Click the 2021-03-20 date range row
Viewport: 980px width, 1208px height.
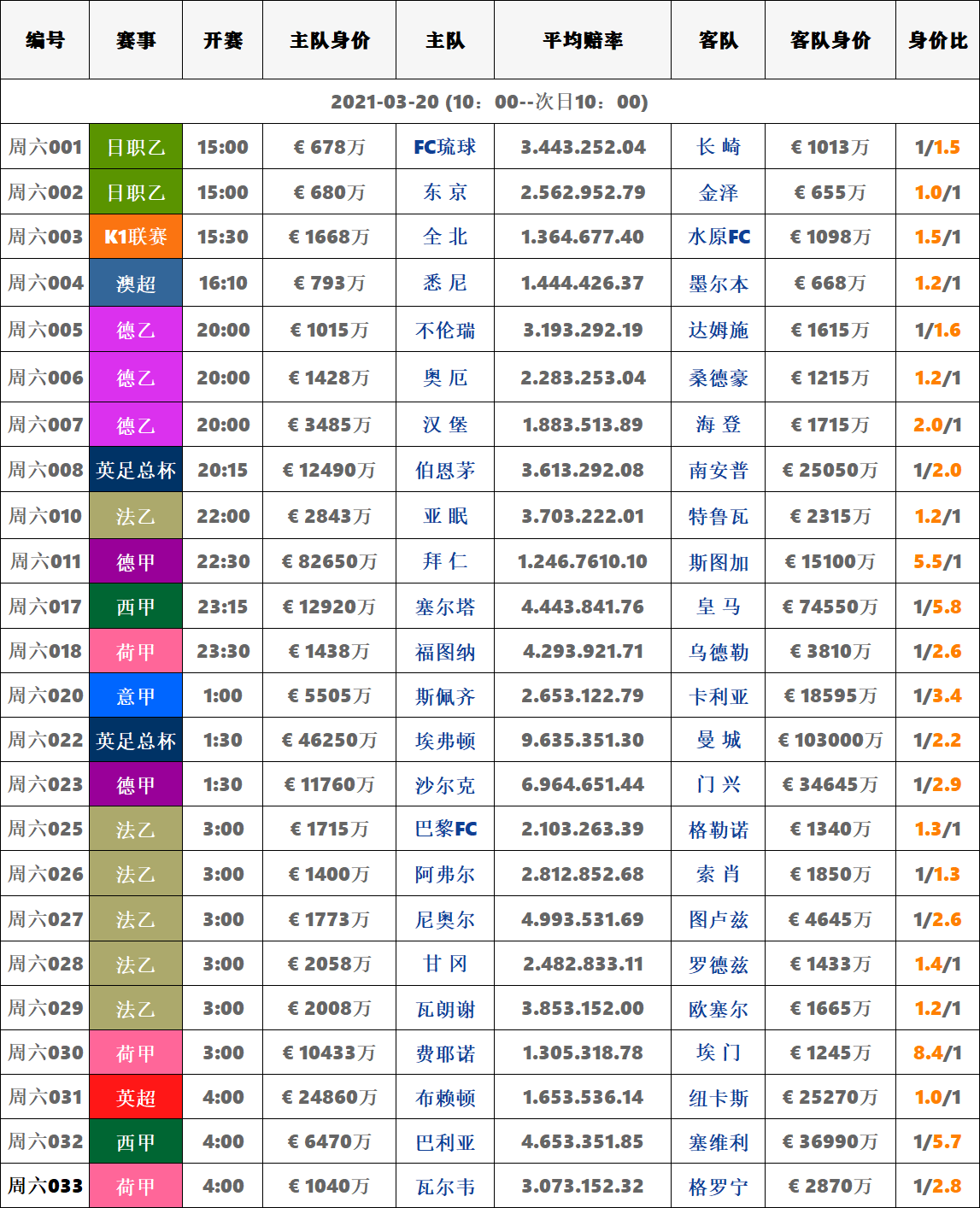coord(490,102)
